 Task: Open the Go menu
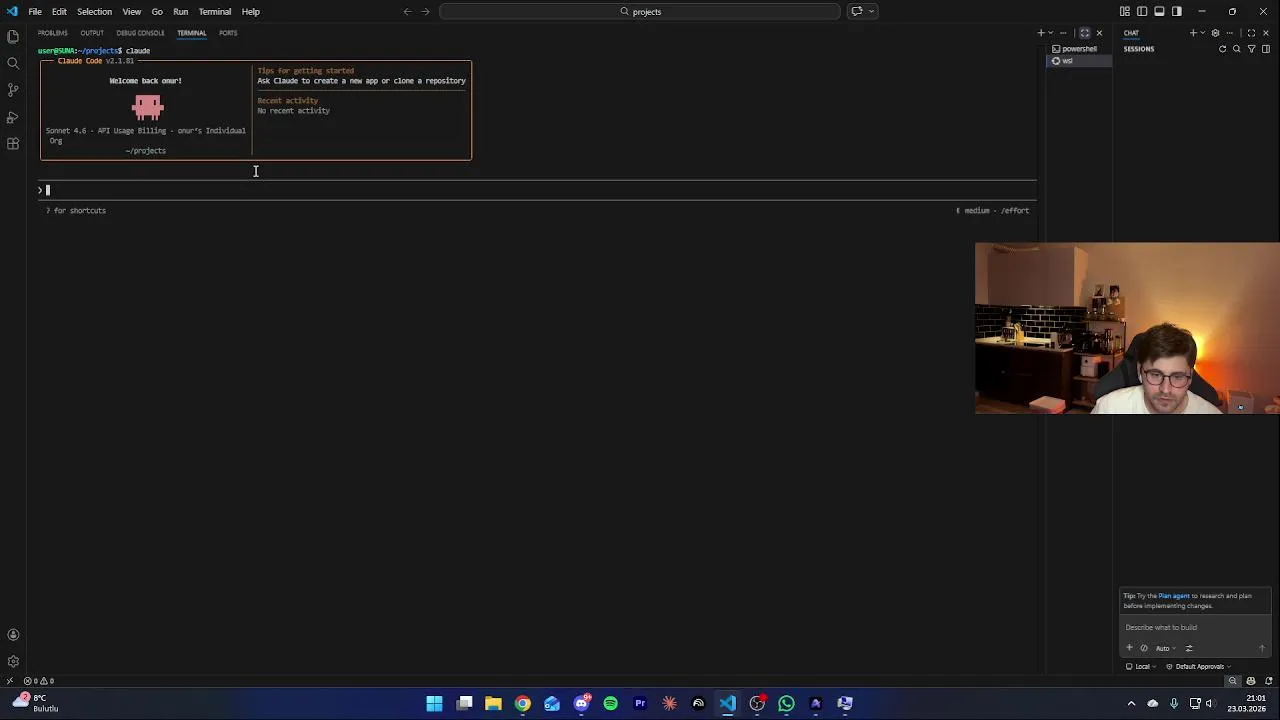[x=157, y=12]
